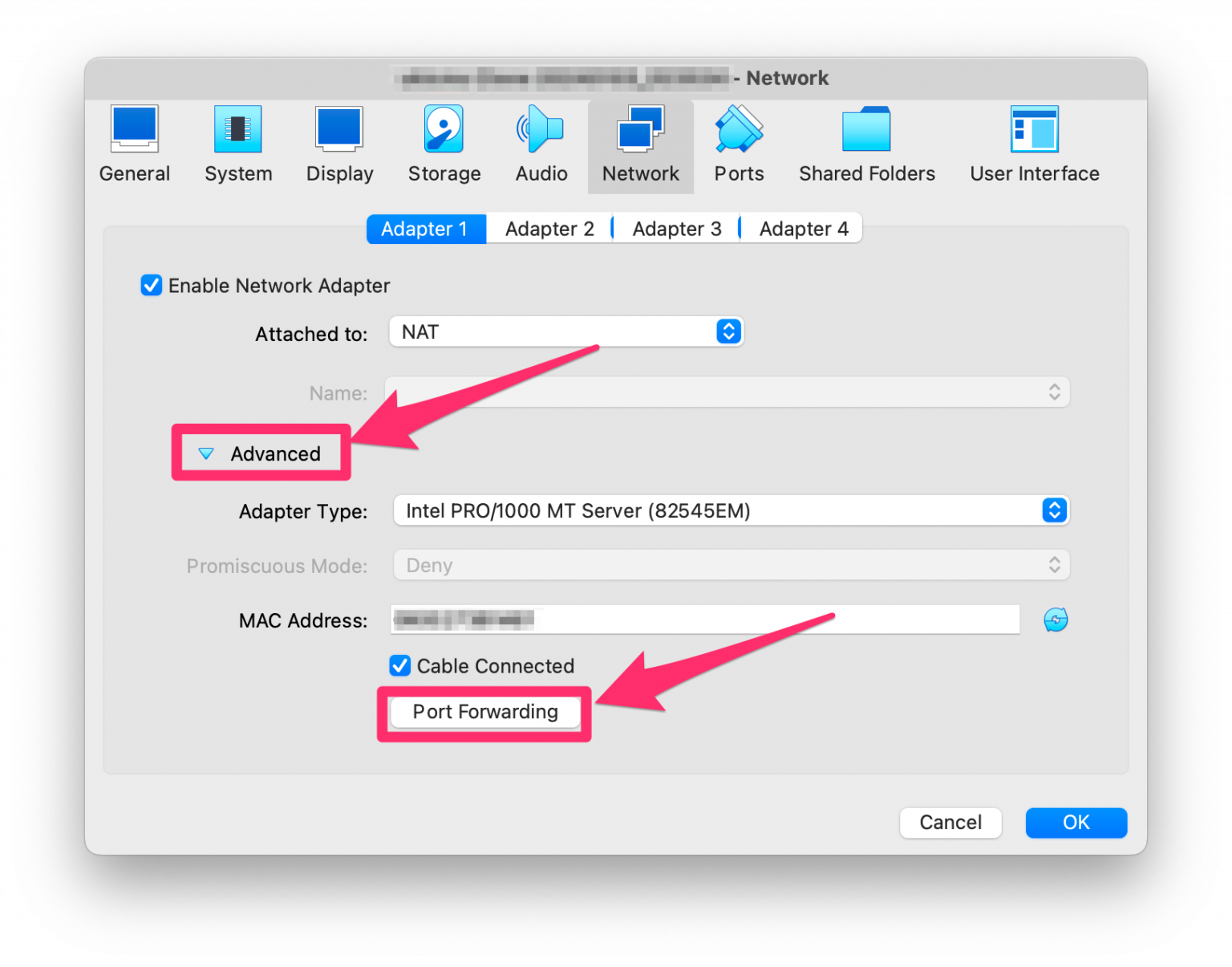The width and height of the screenshot is (1232, 967).
Task: Click Cancel to discard changes
Action: (950, 822)
